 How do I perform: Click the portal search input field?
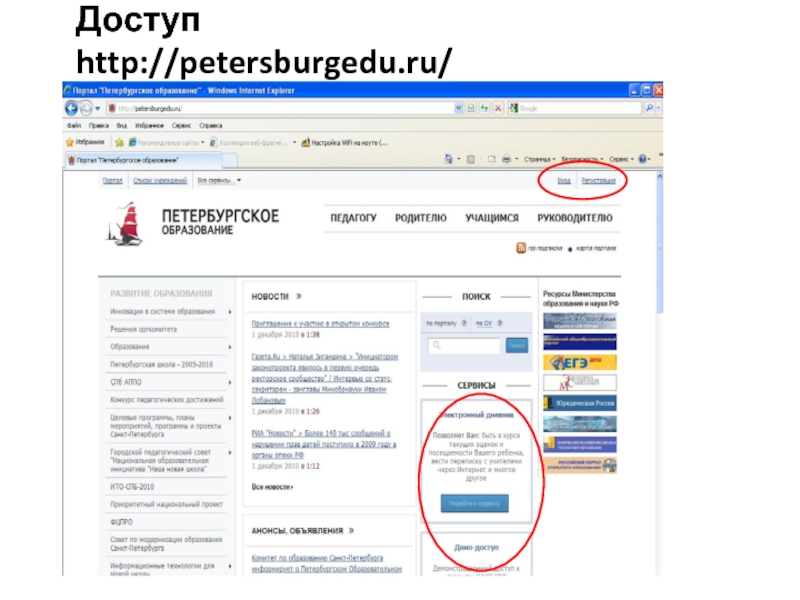click(464, 345)
